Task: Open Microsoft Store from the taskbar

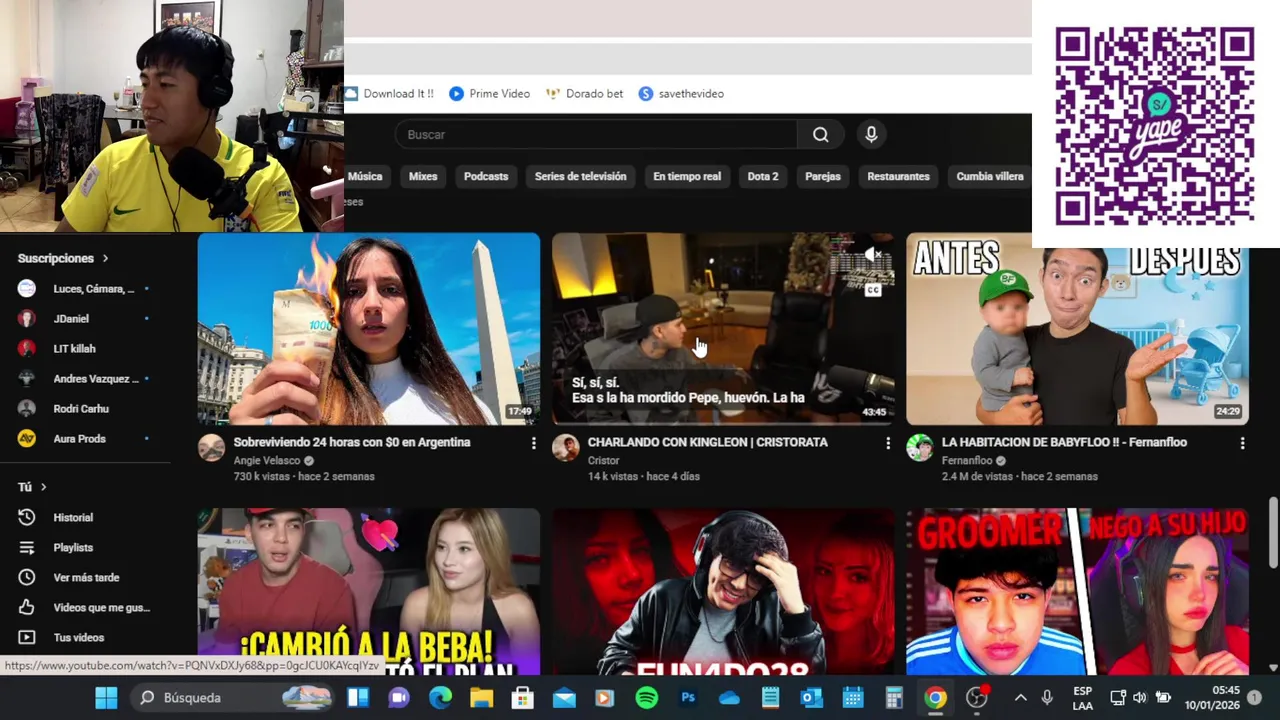Action: click(x=522, y=697)
